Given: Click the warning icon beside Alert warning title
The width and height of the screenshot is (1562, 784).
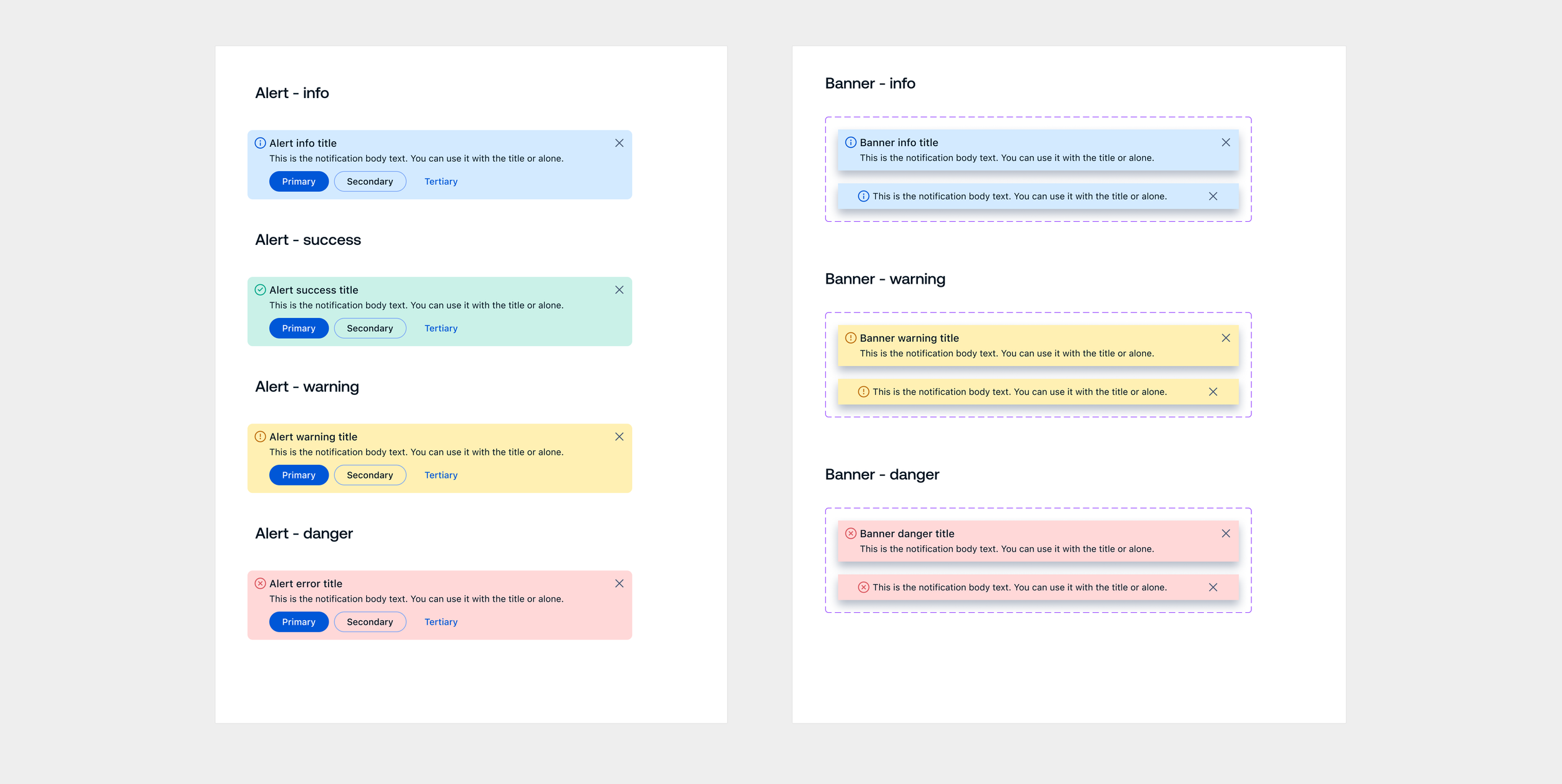Looking at the screenshot, I should point(260,437).
